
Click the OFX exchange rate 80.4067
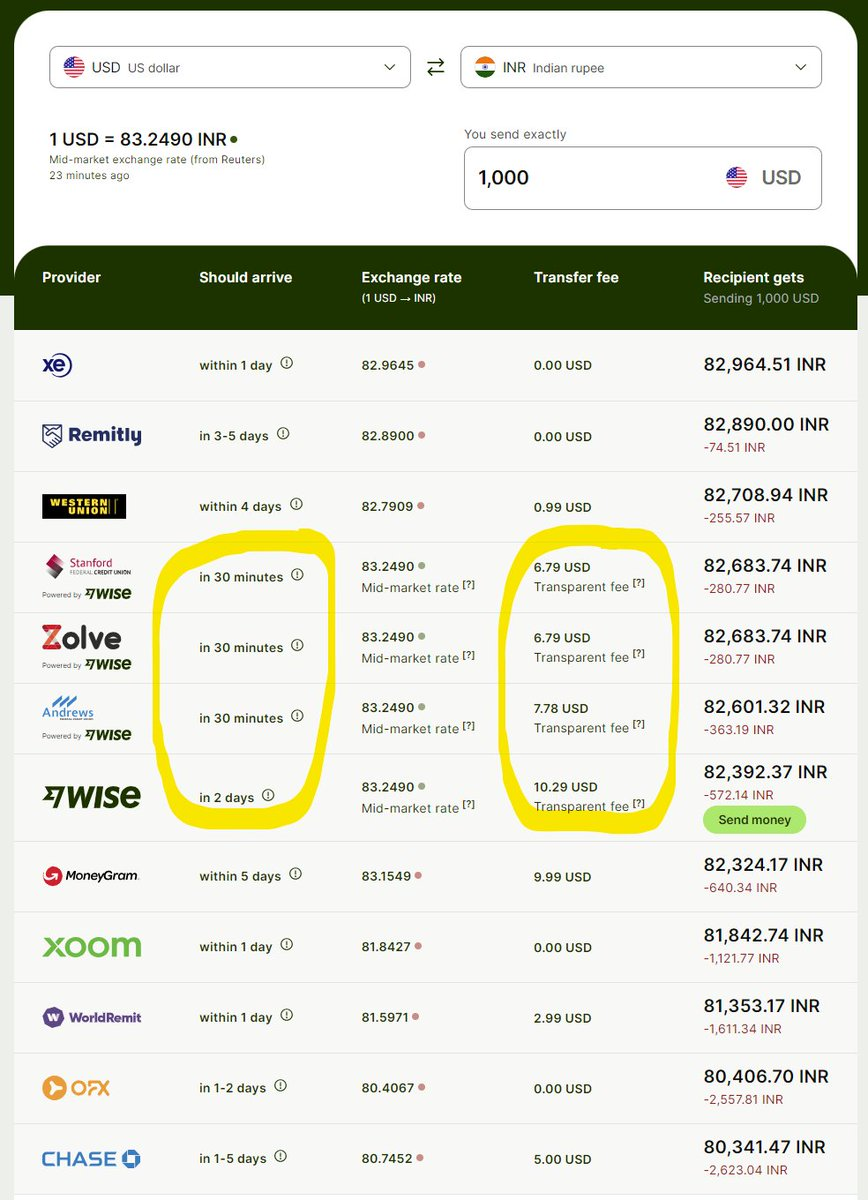tap(388, 1087)
